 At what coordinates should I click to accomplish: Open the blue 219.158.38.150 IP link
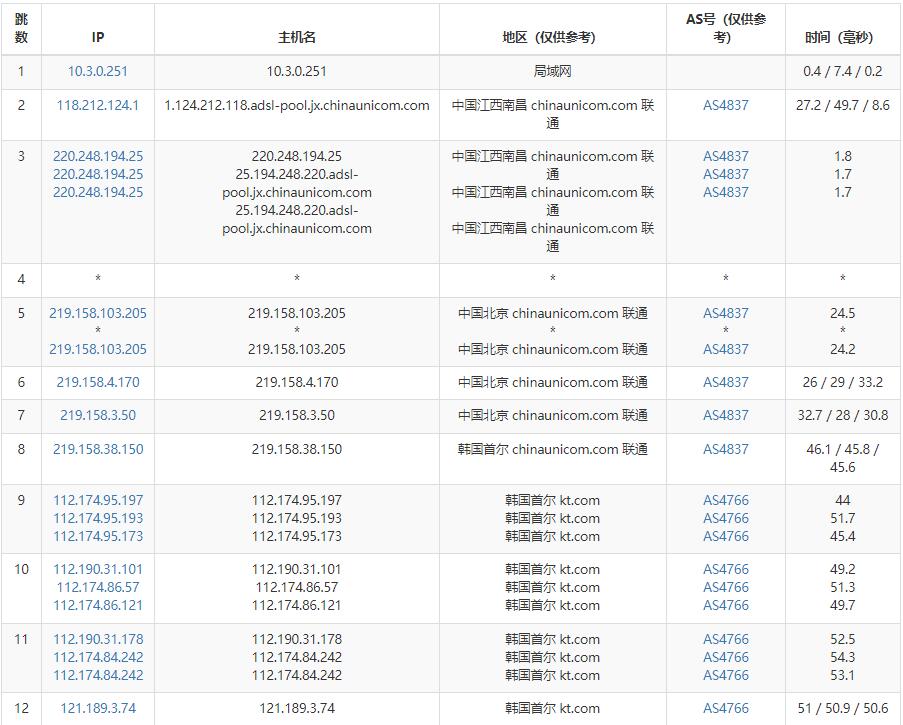coord(97,449)
